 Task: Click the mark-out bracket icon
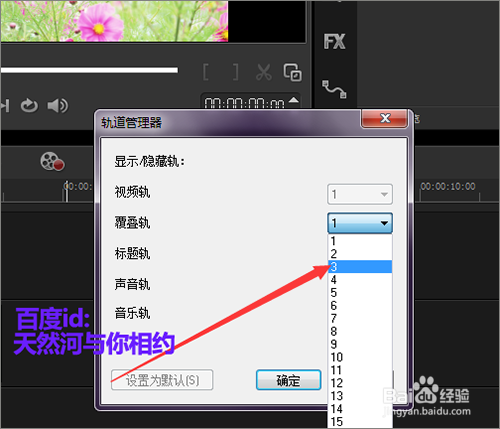pos(236,72)
